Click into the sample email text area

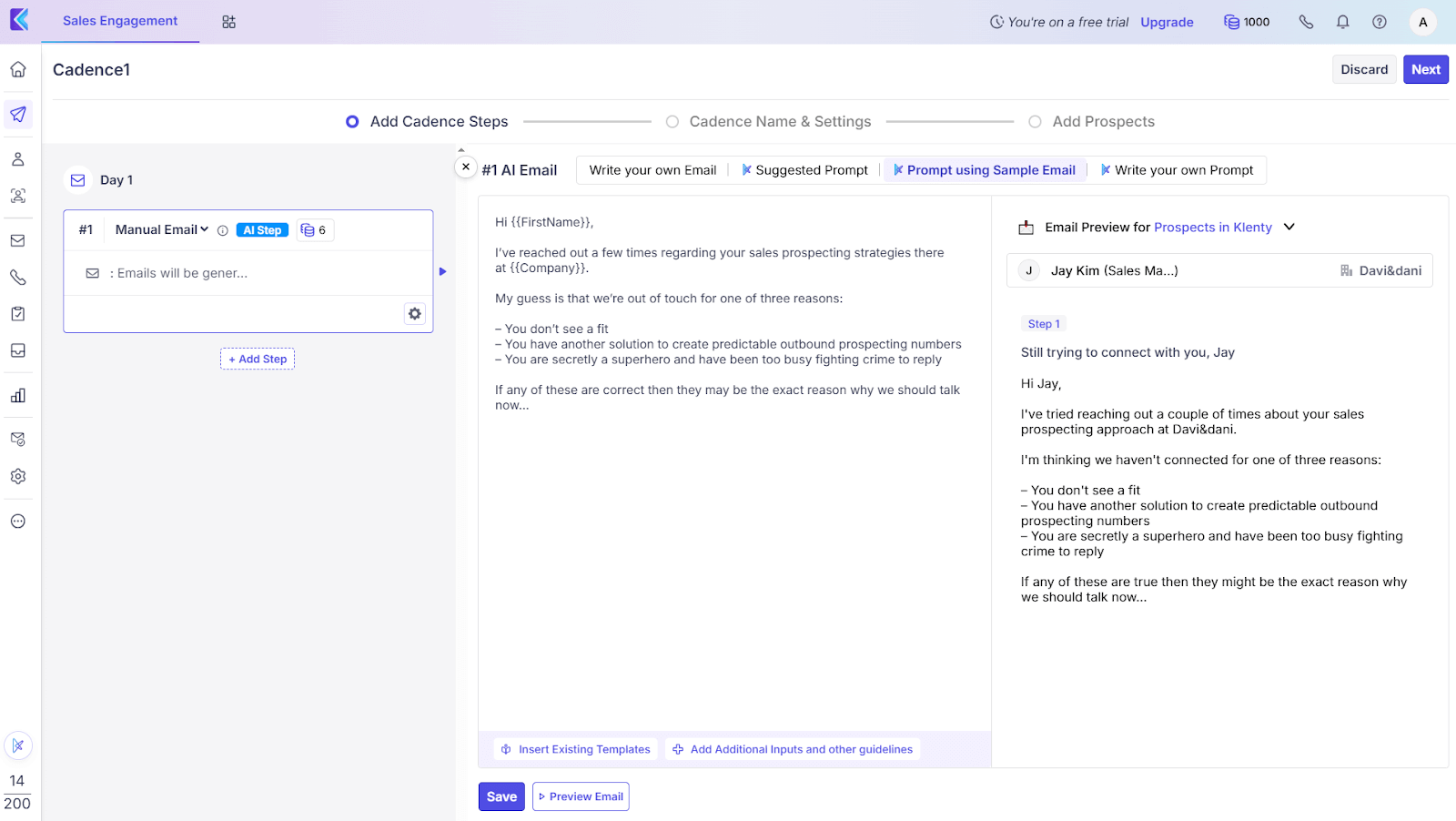tap(733, 546)
